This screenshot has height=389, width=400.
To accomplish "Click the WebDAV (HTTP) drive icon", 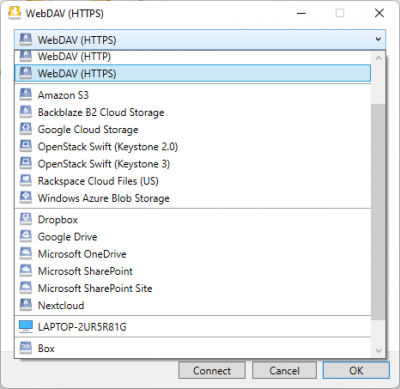I will 26,56.
